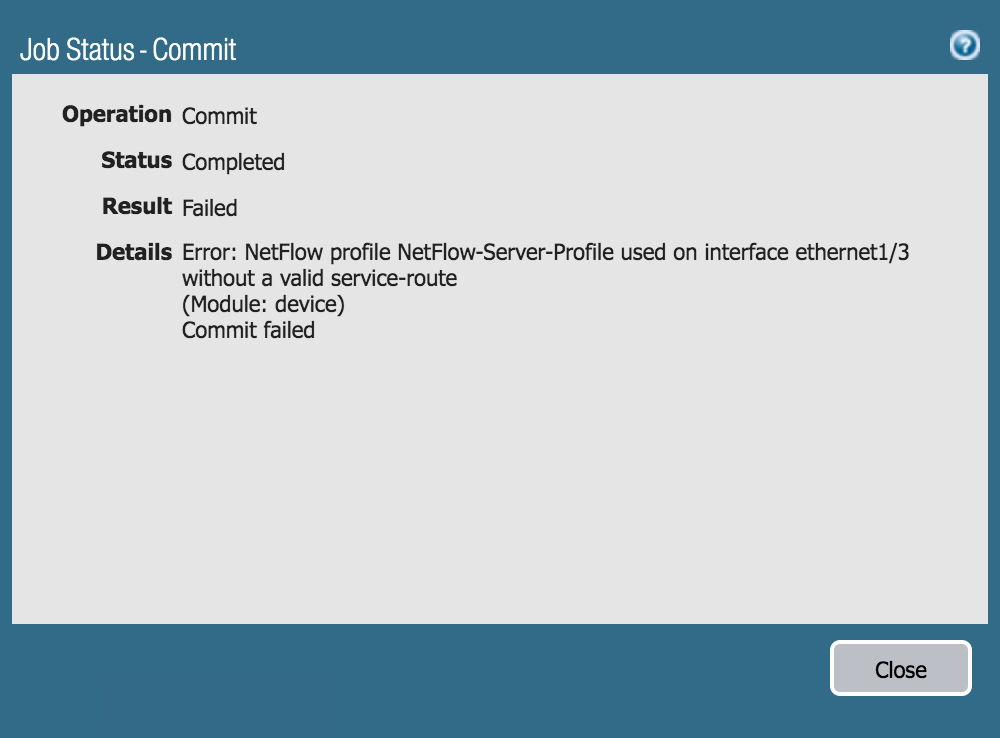Click the Details field label

(x=134, y=253)
